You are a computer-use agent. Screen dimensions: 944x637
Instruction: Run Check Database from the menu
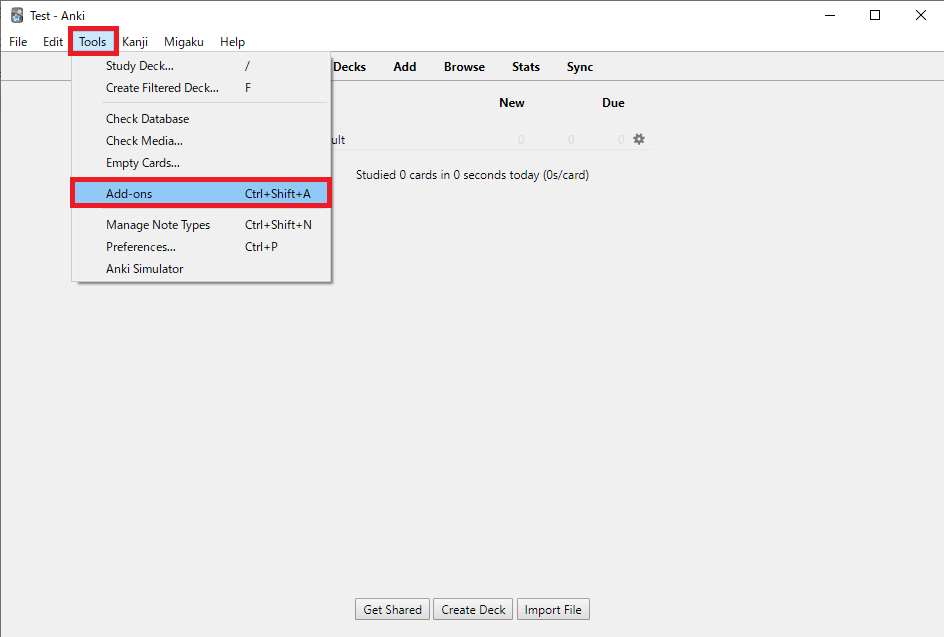click(x=147, y=119)
